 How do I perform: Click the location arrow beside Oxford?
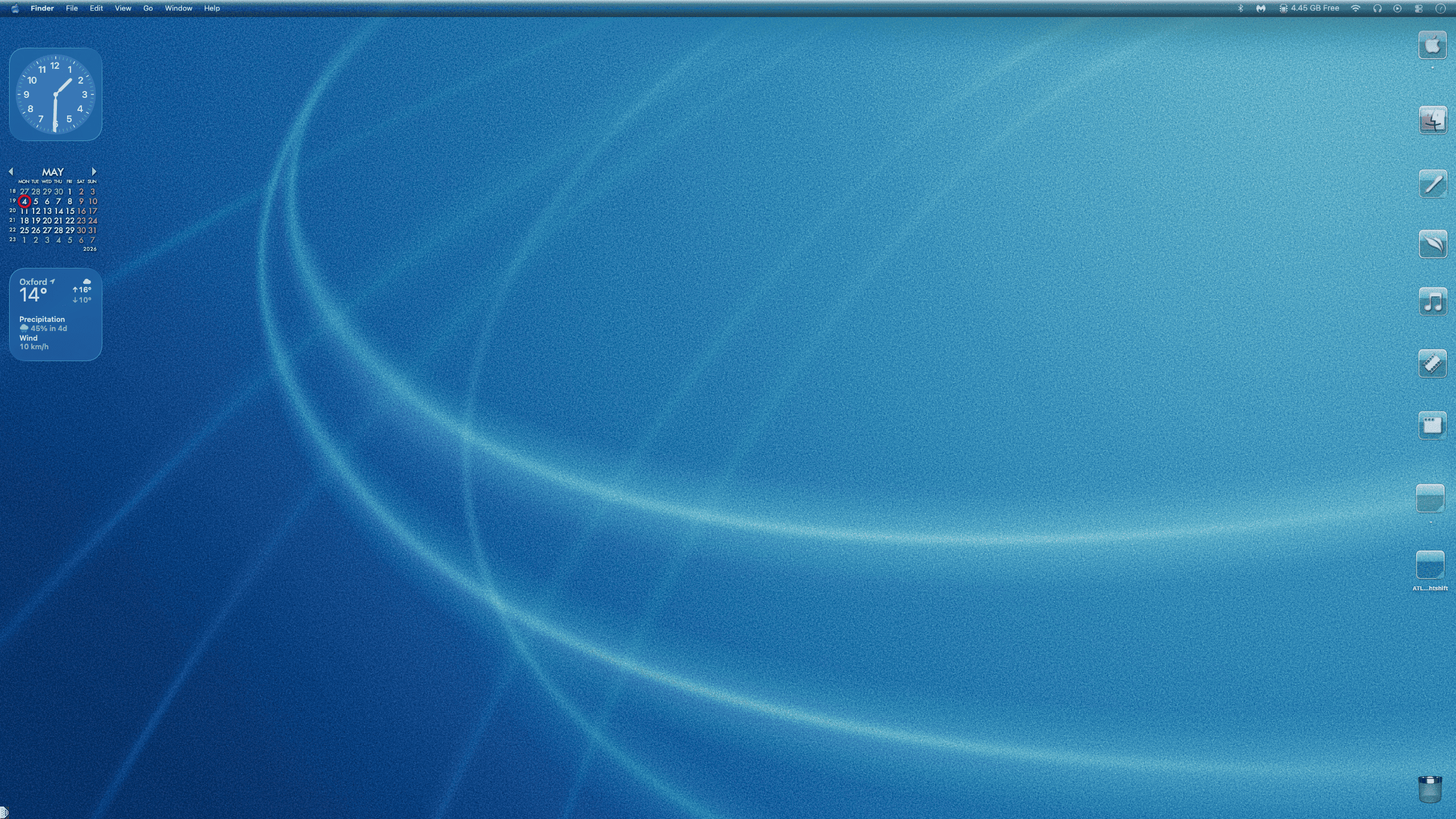pyautogui.click(x=52, y=282)
